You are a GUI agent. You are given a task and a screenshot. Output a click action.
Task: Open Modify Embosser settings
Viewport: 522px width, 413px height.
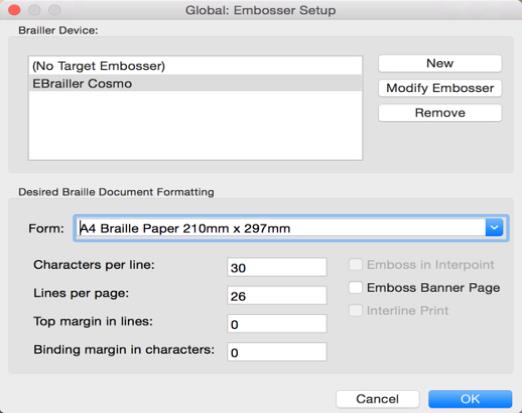coord(440,88)
